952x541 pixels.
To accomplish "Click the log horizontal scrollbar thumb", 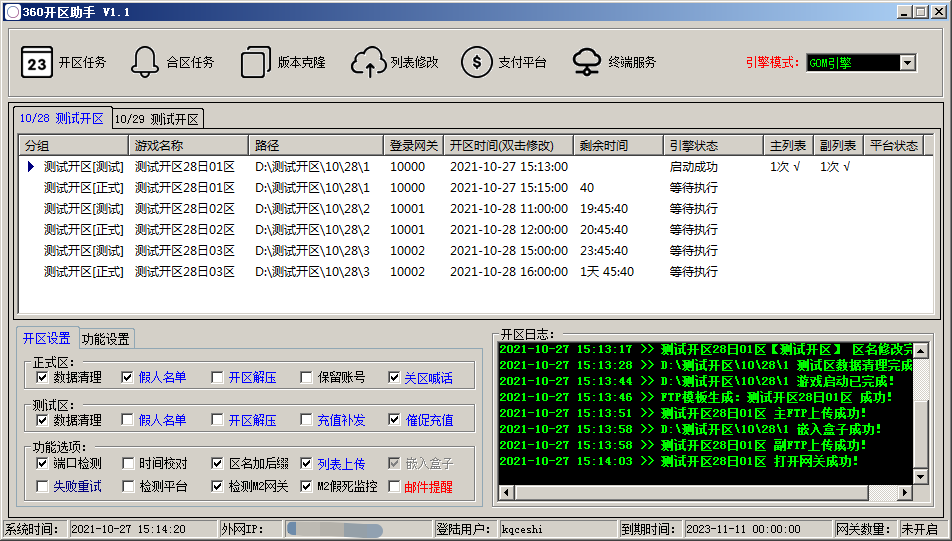I will 691,492.
